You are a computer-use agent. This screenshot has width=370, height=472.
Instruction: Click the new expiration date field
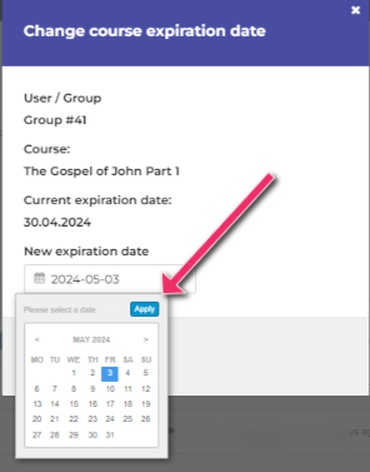(x=110, y=279)
